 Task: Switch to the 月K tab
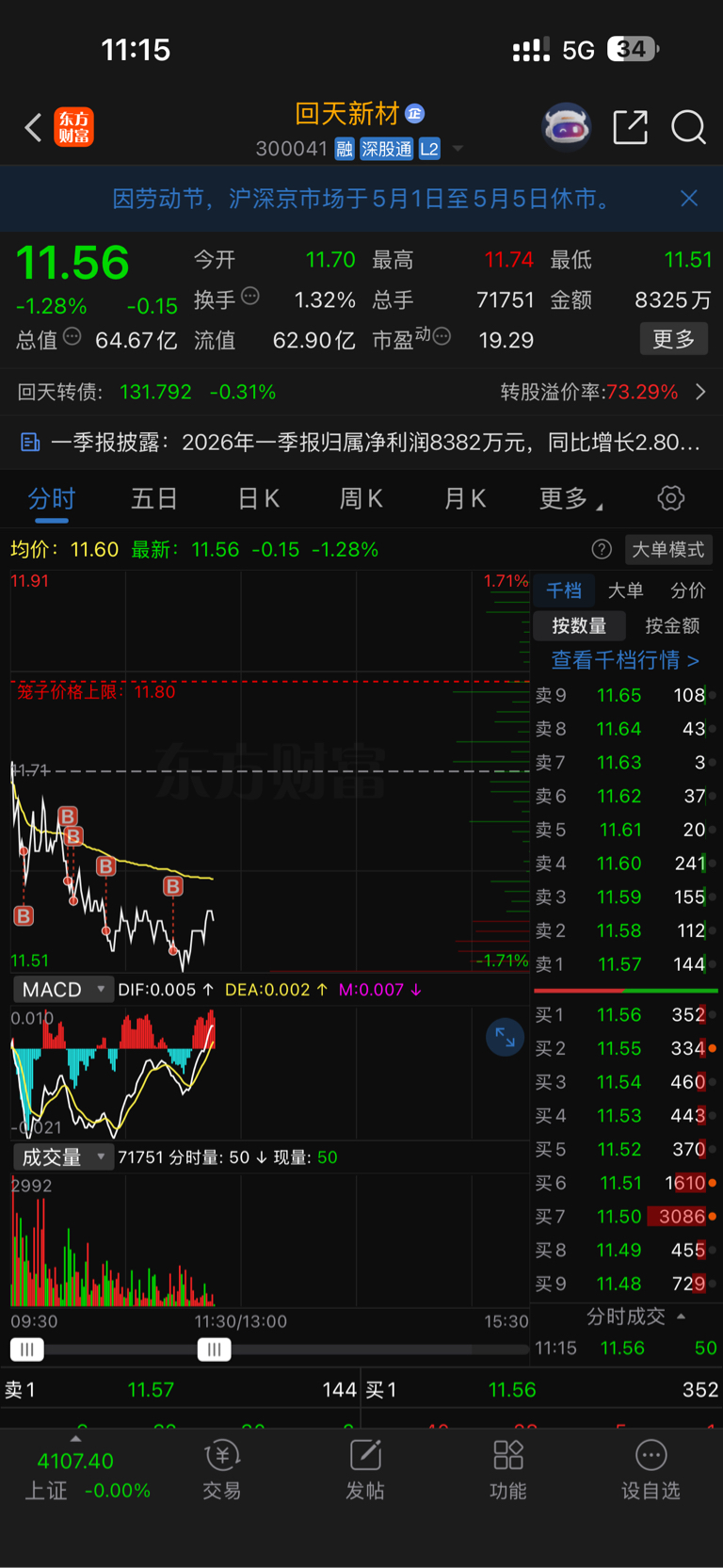(x=465, y=498)
